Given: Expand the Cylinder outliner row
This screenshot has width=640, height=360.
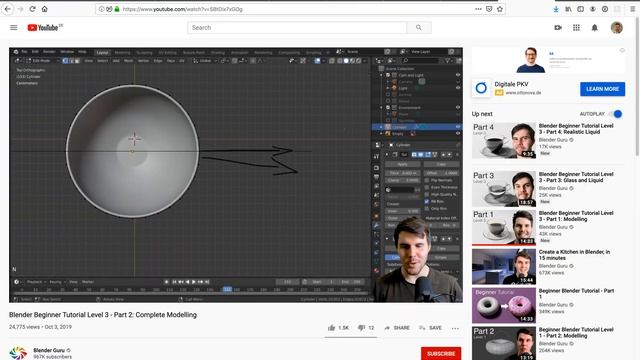Looking at the screenshot, I should click(x=382, y=127).
